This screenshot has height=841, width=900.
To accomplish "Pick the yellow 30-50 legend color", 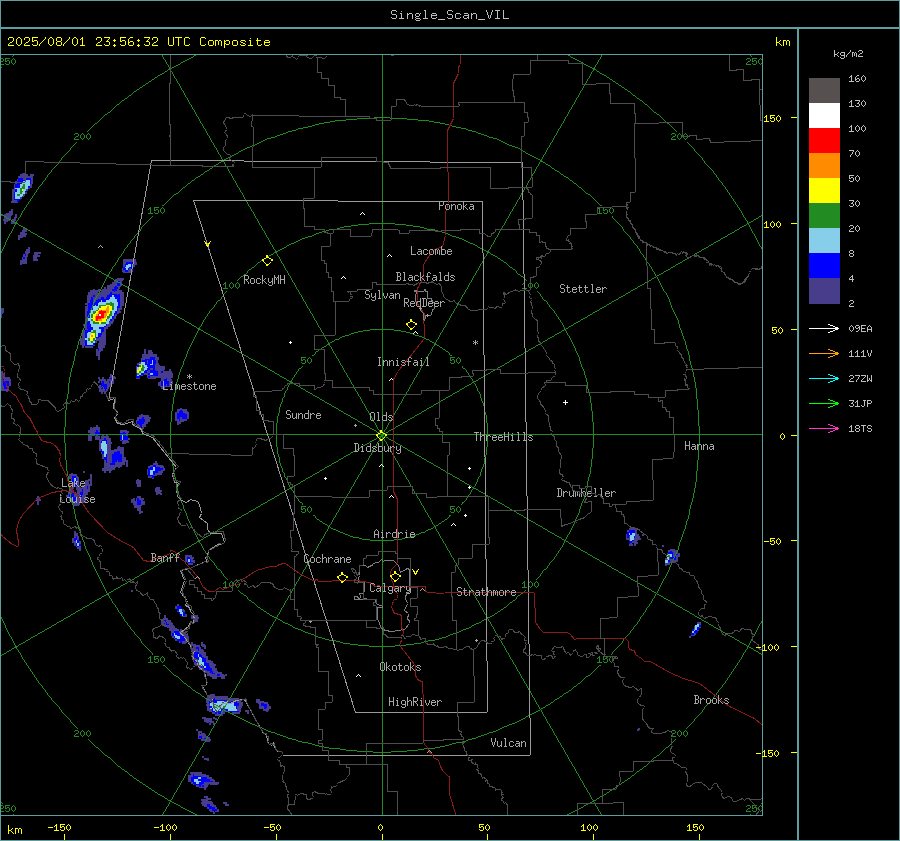I will pyautogui.click(x=824, y=191).
